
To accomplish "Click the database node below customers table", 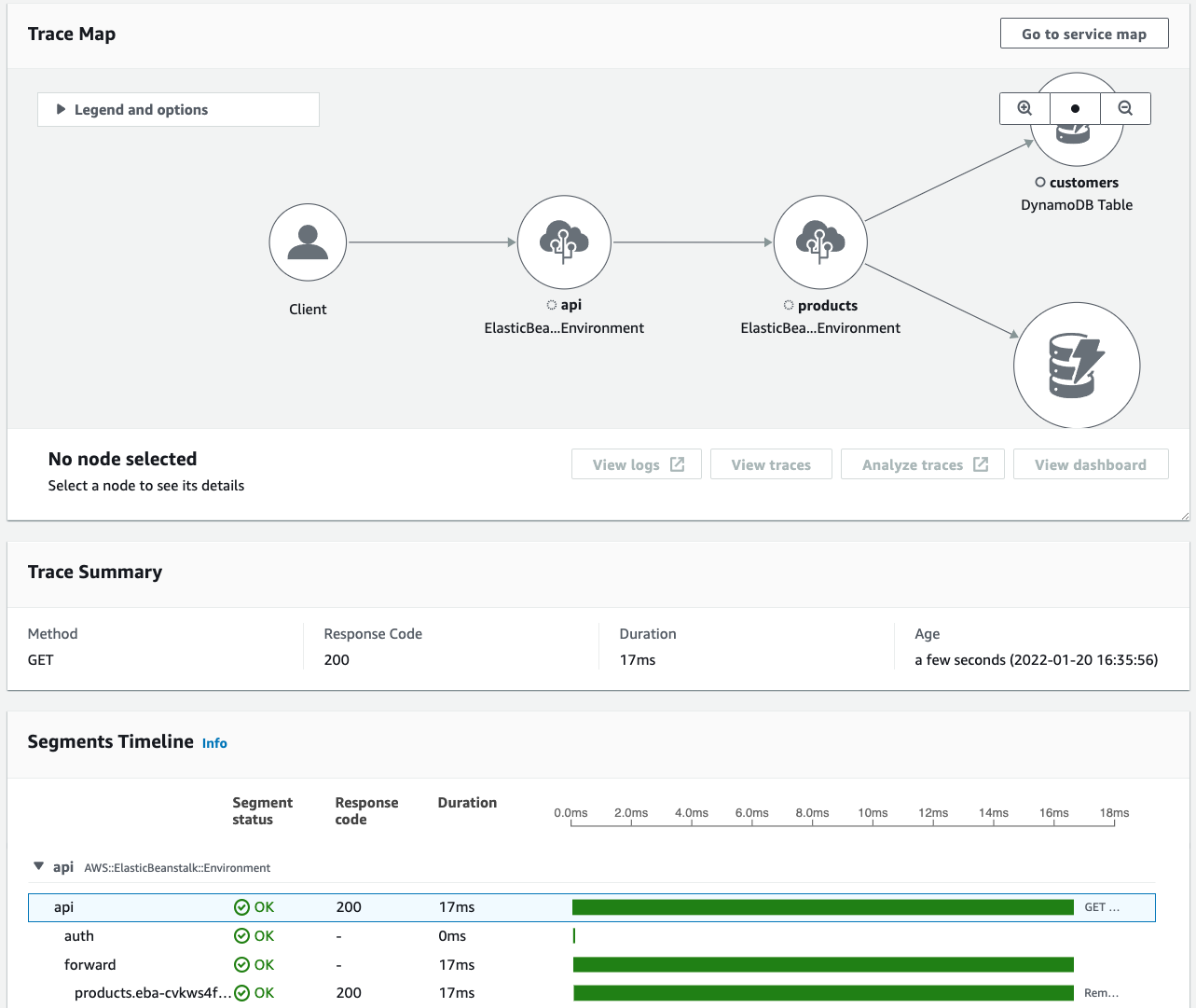I will click(1076, 365).
